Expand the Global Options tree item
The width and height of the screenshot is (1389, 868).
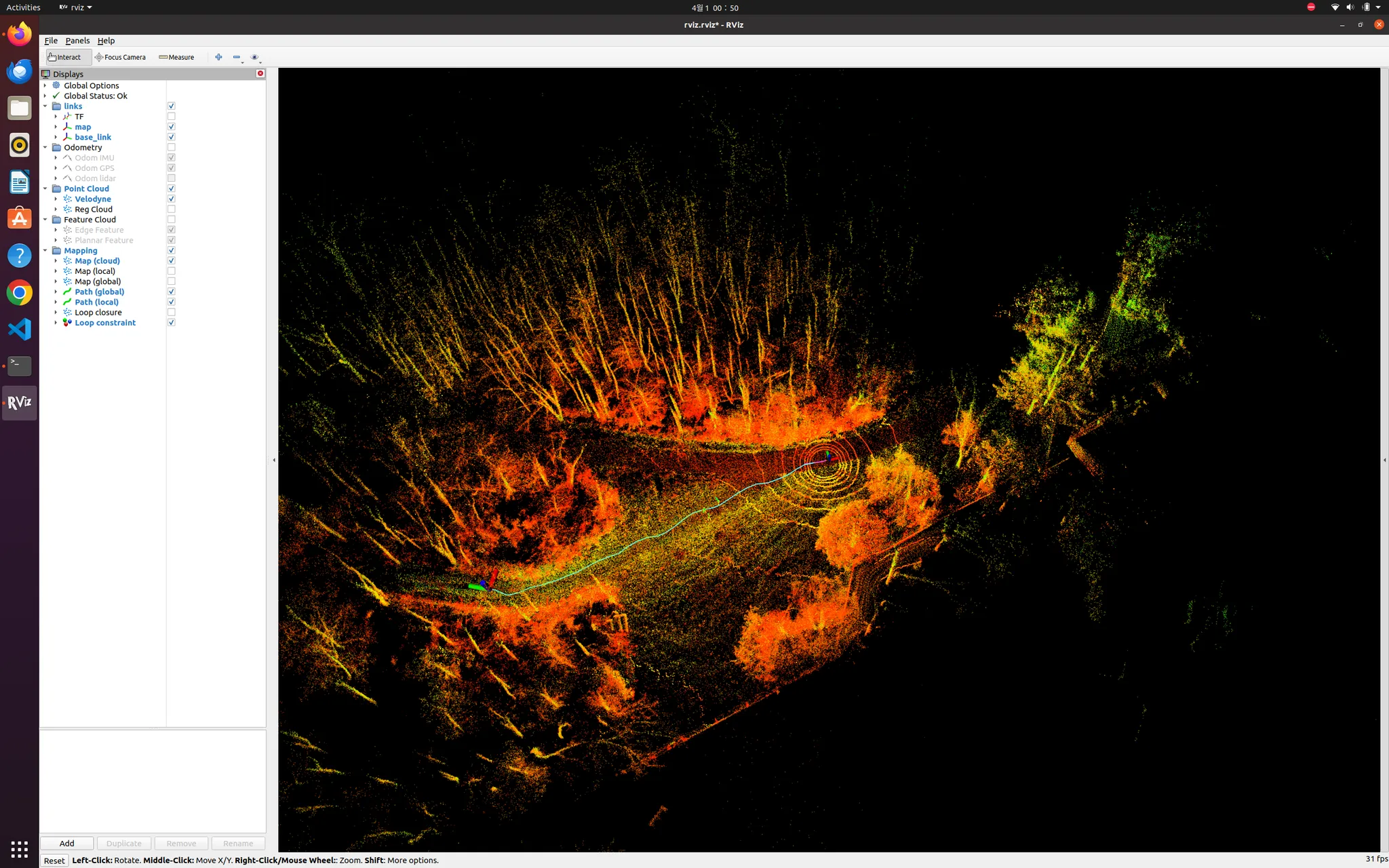point(45,85)
